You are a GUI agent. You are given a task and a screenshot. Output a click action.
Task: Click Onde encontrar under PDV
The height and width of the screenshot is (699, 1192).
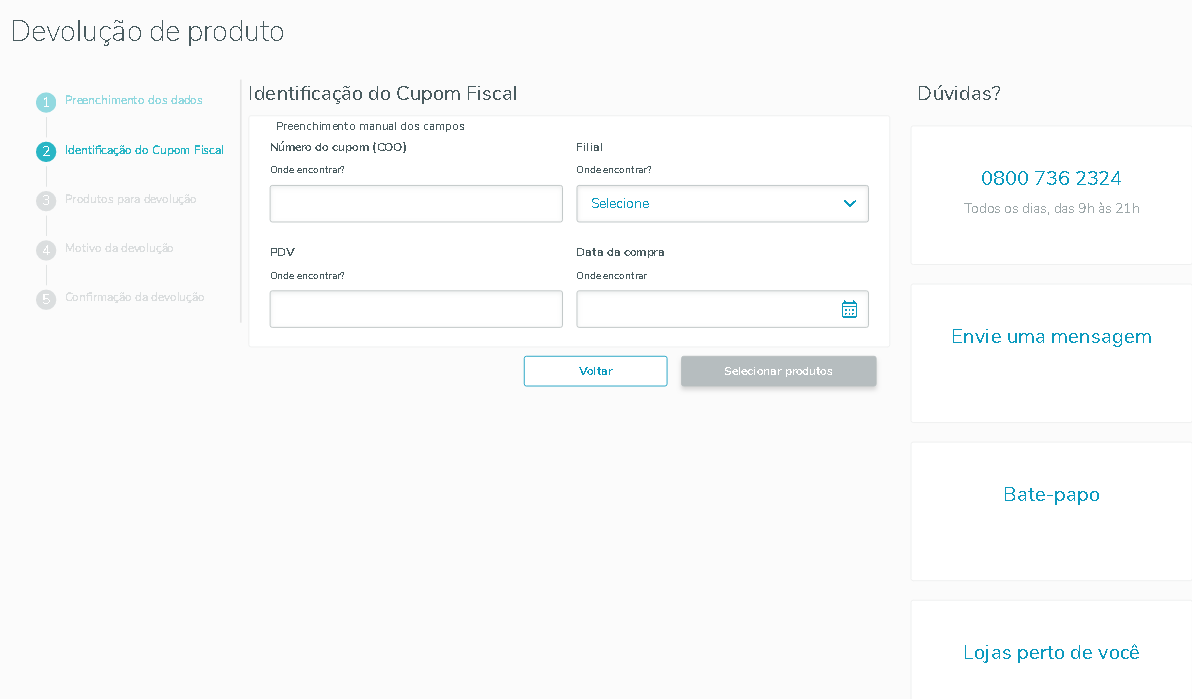click(307, 275)
